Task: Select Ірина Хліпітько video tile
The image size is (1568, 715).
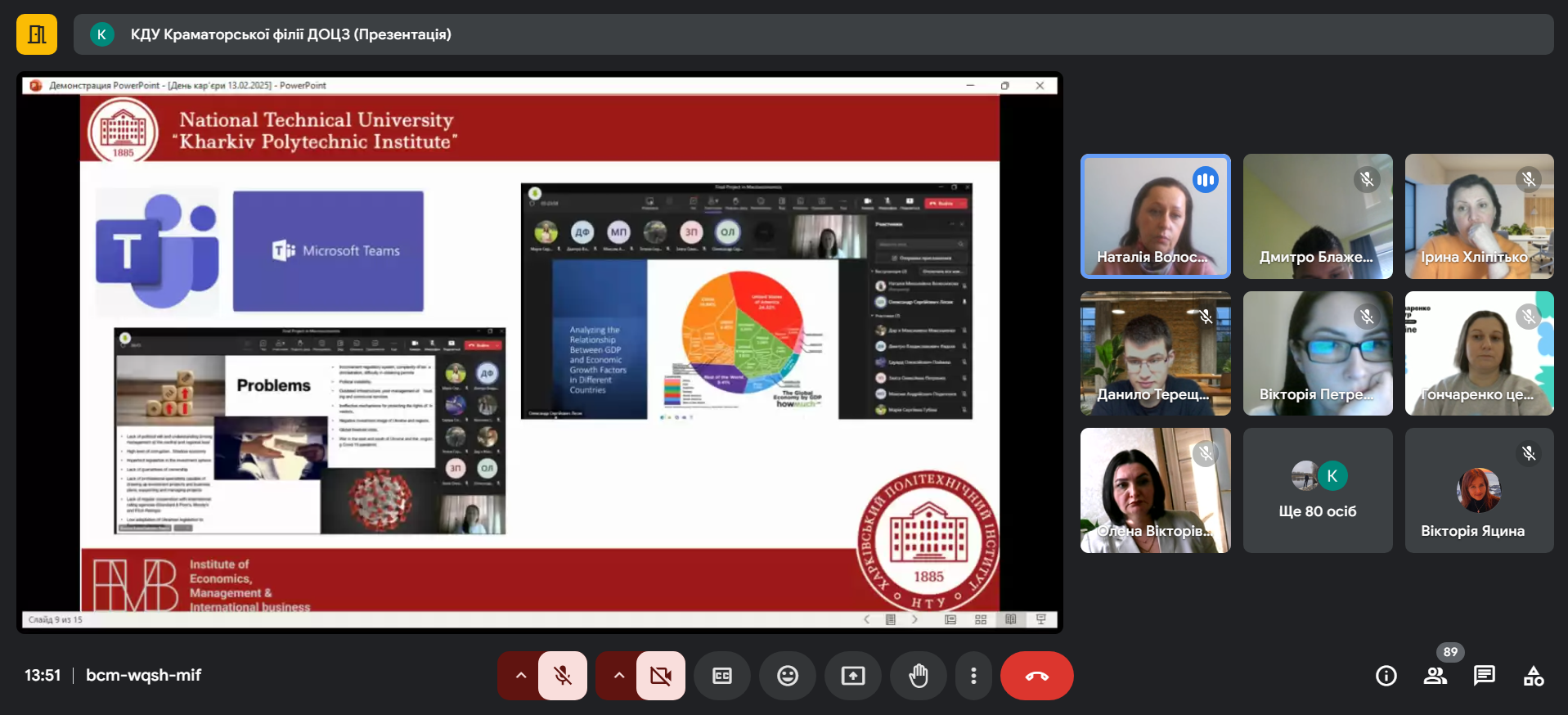Action: tap(1479, 217)
